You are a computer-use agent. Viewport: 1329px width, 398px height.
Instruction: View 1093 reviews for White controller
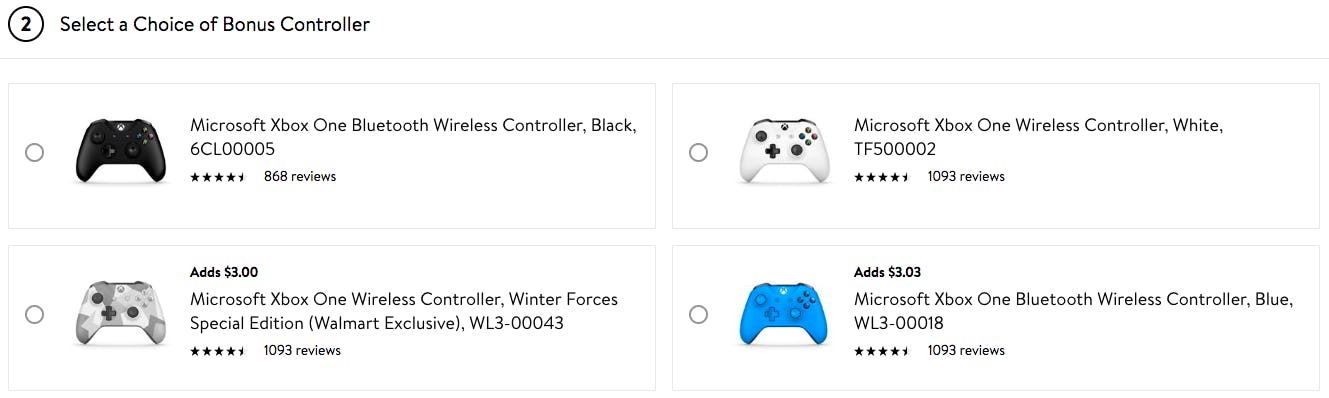click(966, 176)
